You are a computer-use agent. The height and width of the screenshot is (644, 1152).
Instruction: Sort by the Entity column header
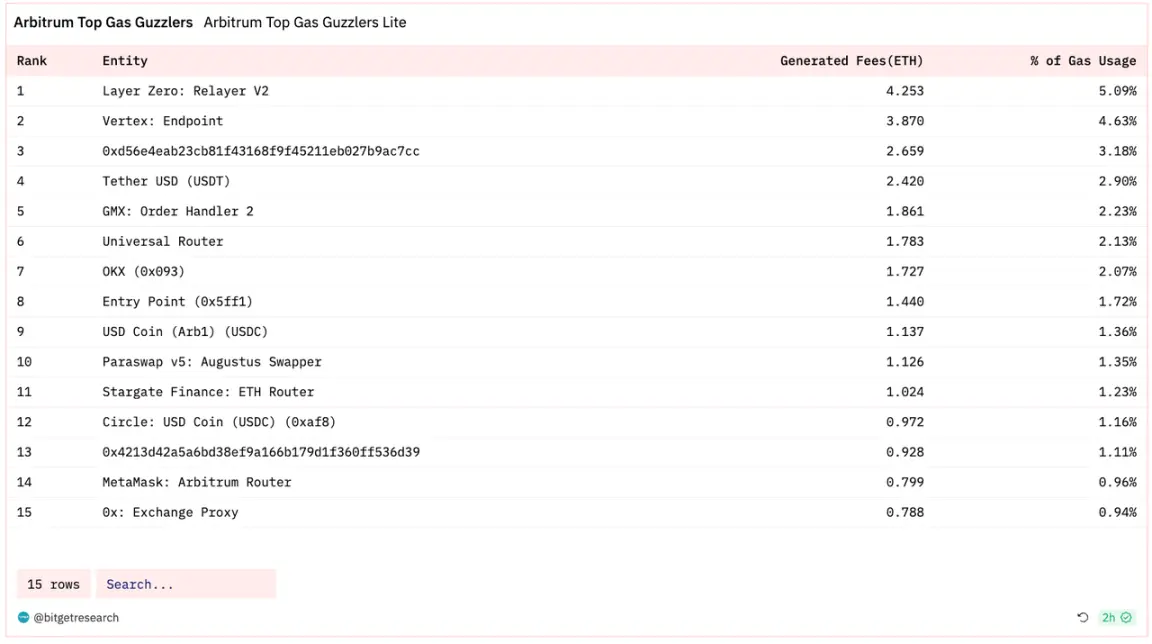pyautogui.click(x=125, y=61)
